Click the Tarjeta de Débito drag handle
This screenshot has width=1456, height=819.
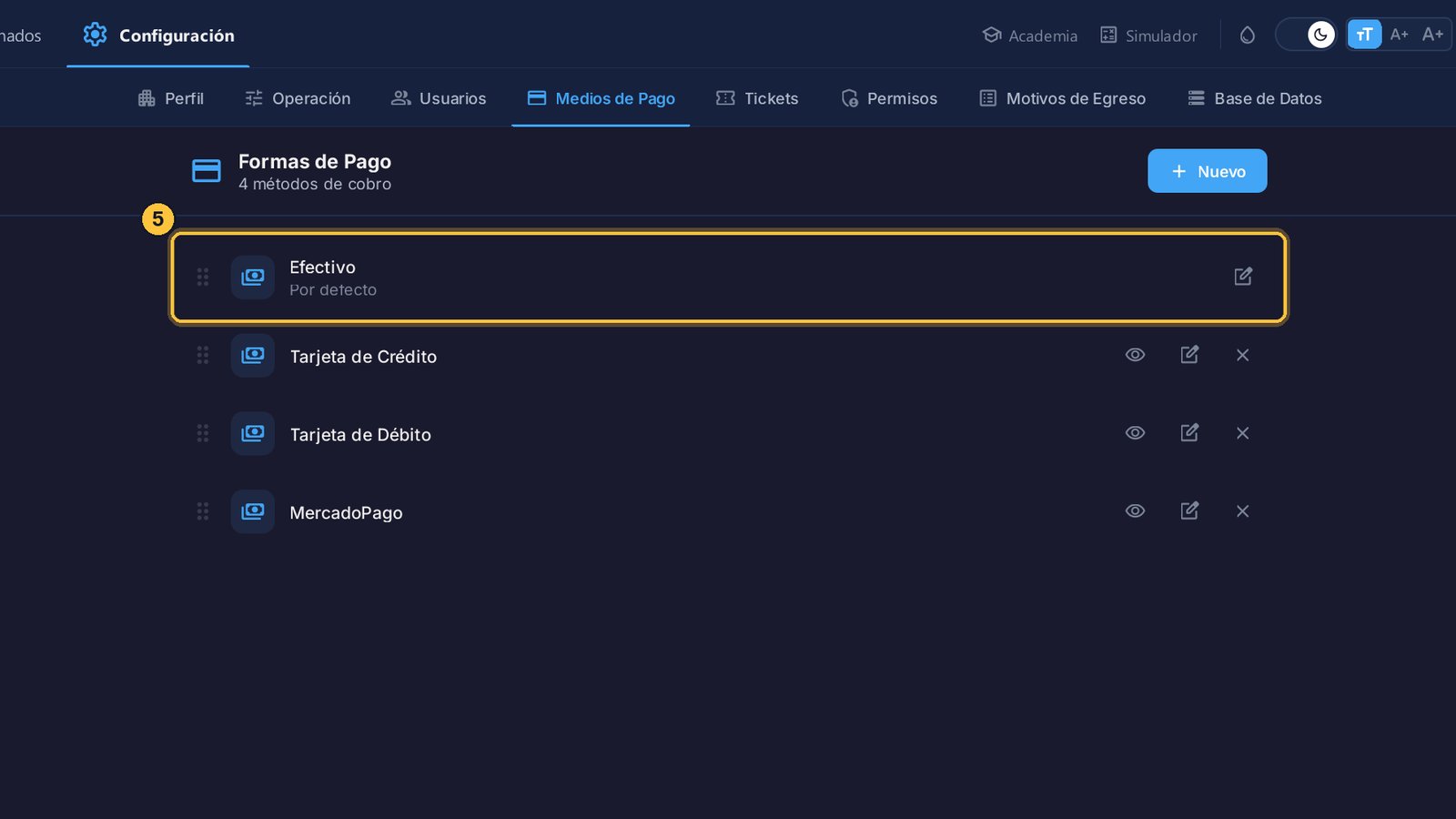[203, 433]
